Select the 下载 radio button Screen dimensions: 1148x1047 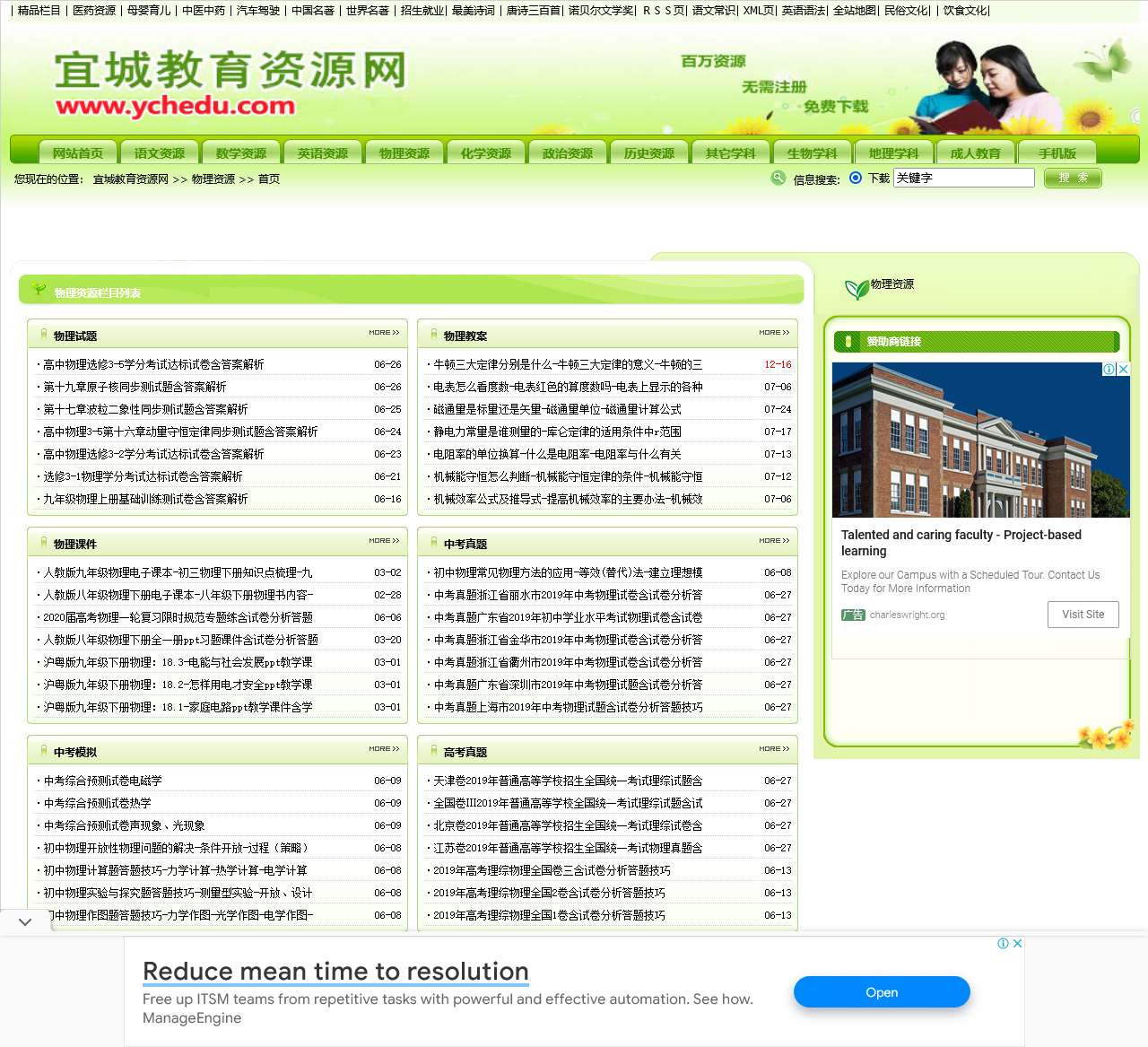pyautogui.click(x=857, y=179)
